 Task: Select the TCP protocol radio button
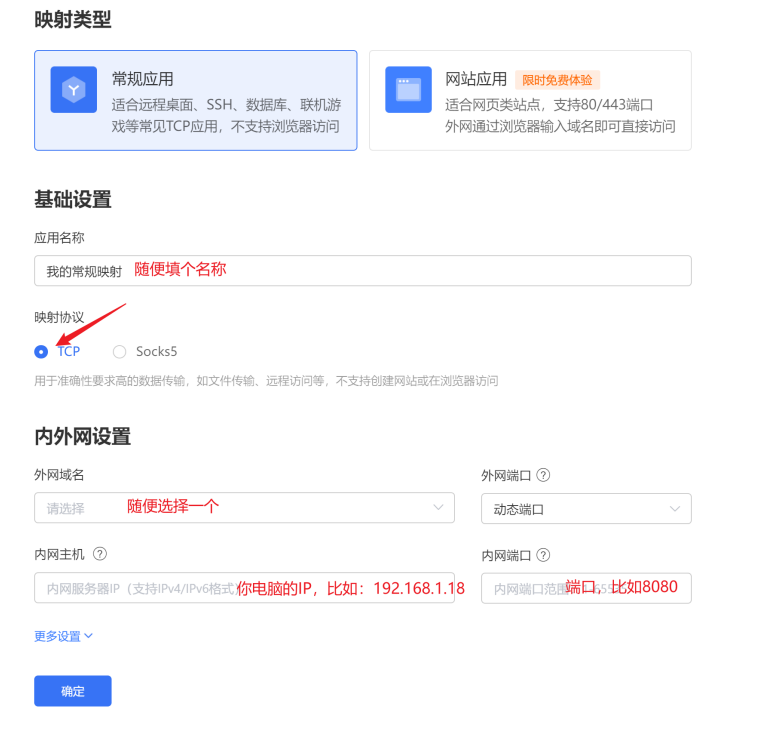[x=41, y=351]
